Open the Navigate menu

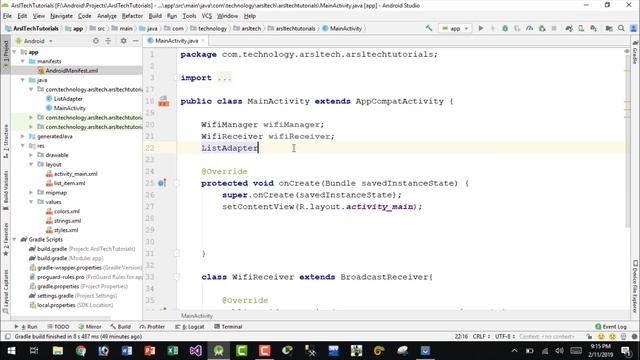pos(61,16)
